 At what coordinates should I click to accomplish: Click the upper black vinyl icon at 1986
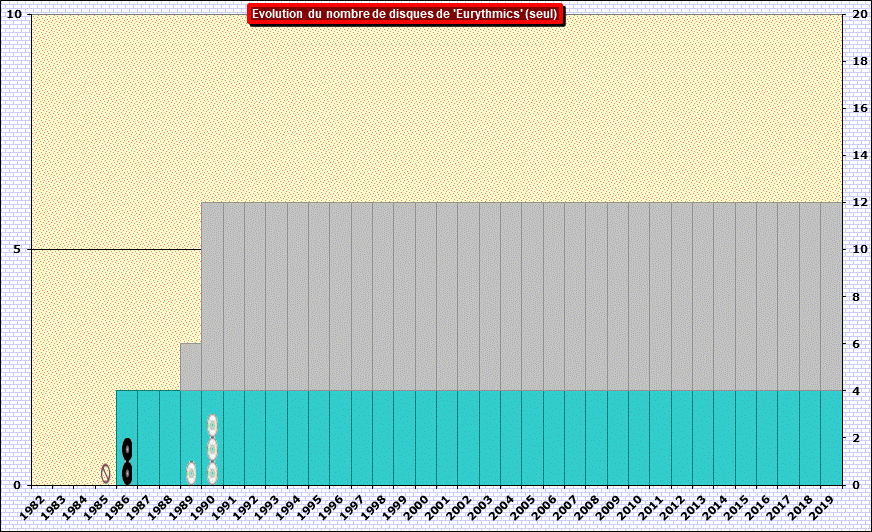[x=127, y=449]
